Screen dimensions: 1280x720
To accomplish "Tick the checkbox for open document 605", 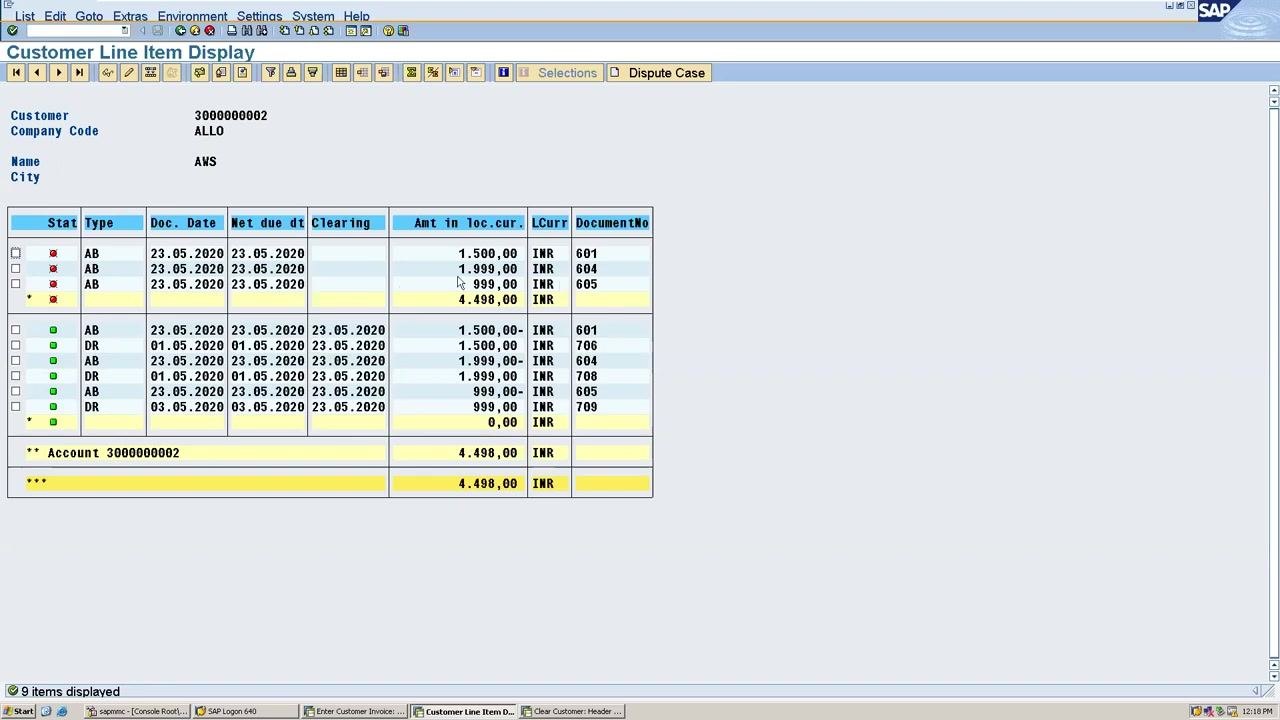I will [x=16, y=284].
